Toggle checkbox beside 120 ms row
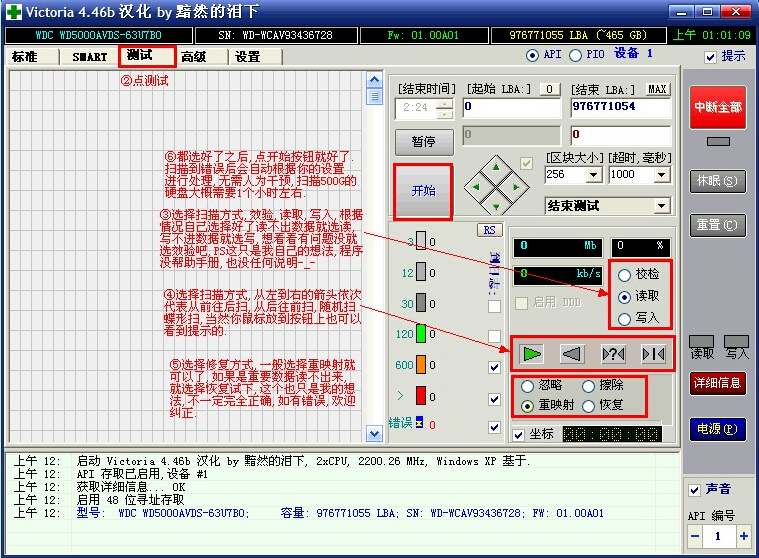The height and width of the screenshot is (558, 759). click(x=494, y=336)
